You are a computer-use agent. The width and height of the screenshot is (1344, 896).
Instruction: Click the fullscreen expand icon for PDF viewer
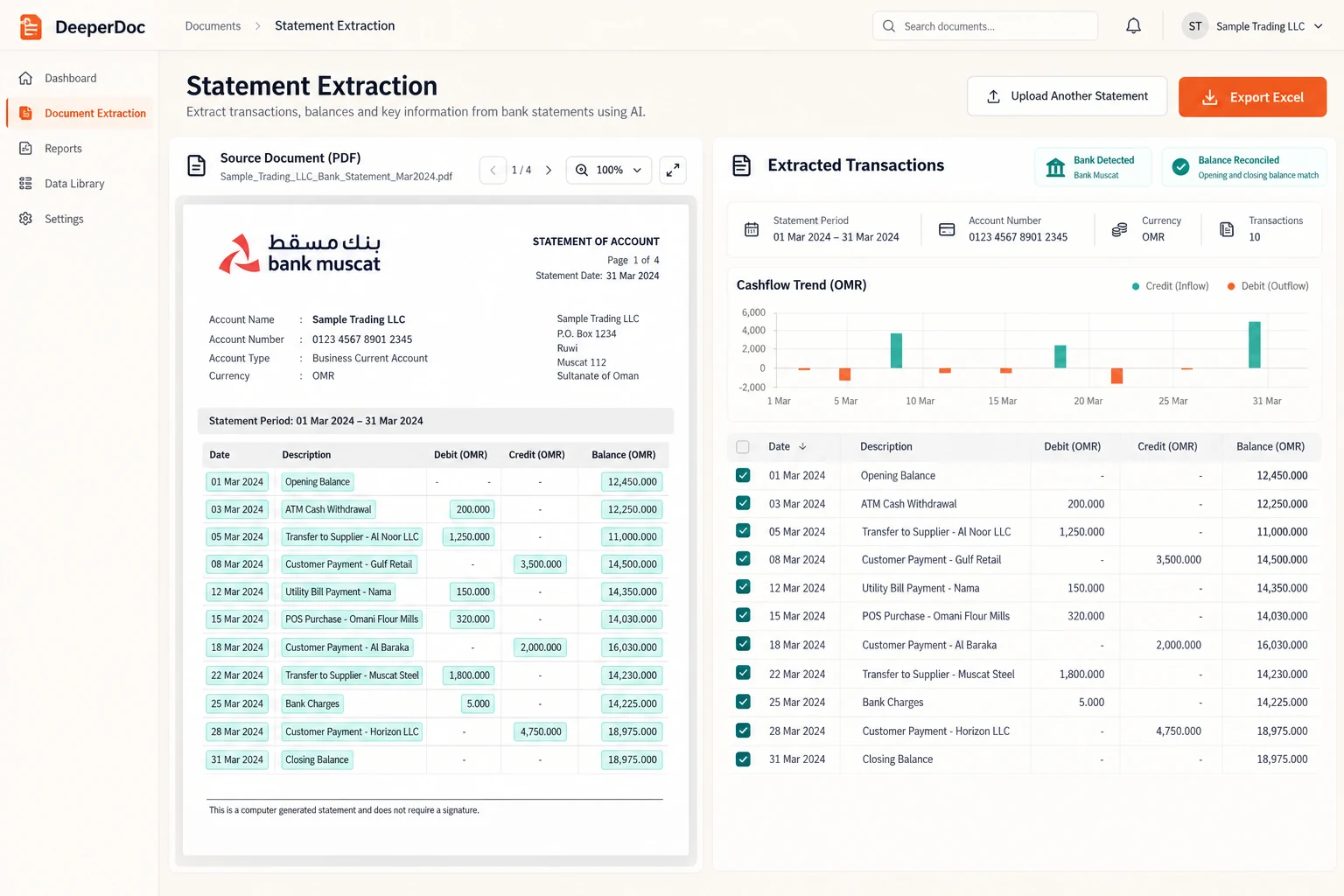(673, 170)
